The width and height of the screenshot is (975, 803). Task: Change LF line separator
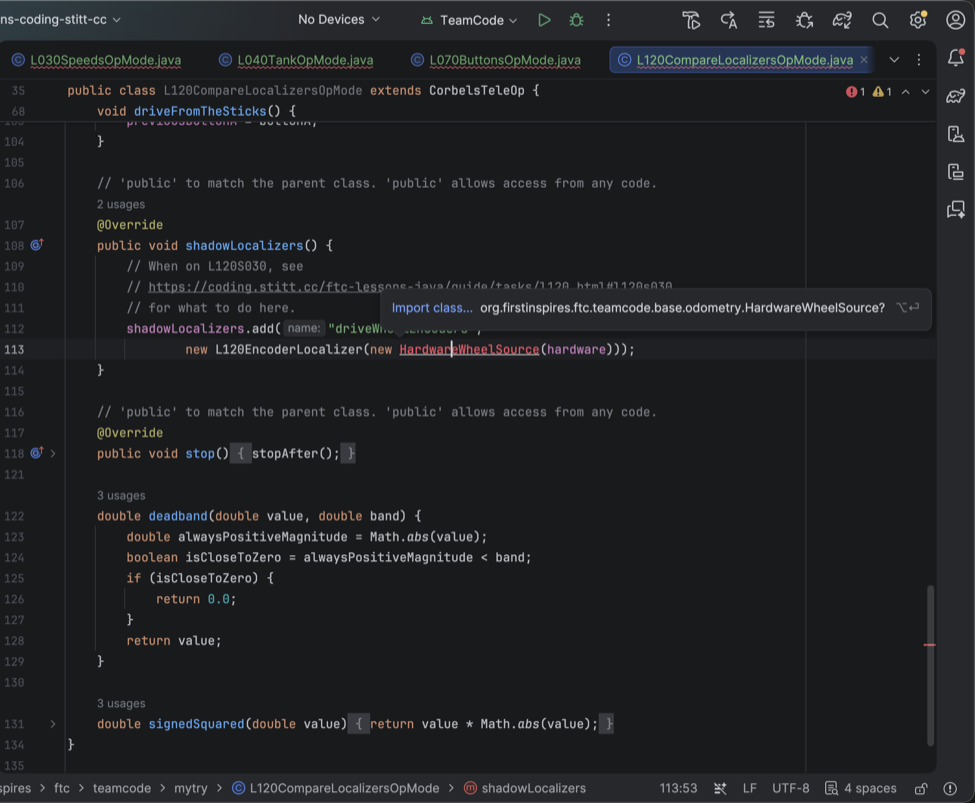pyautogui.click(x=749, y=788)
